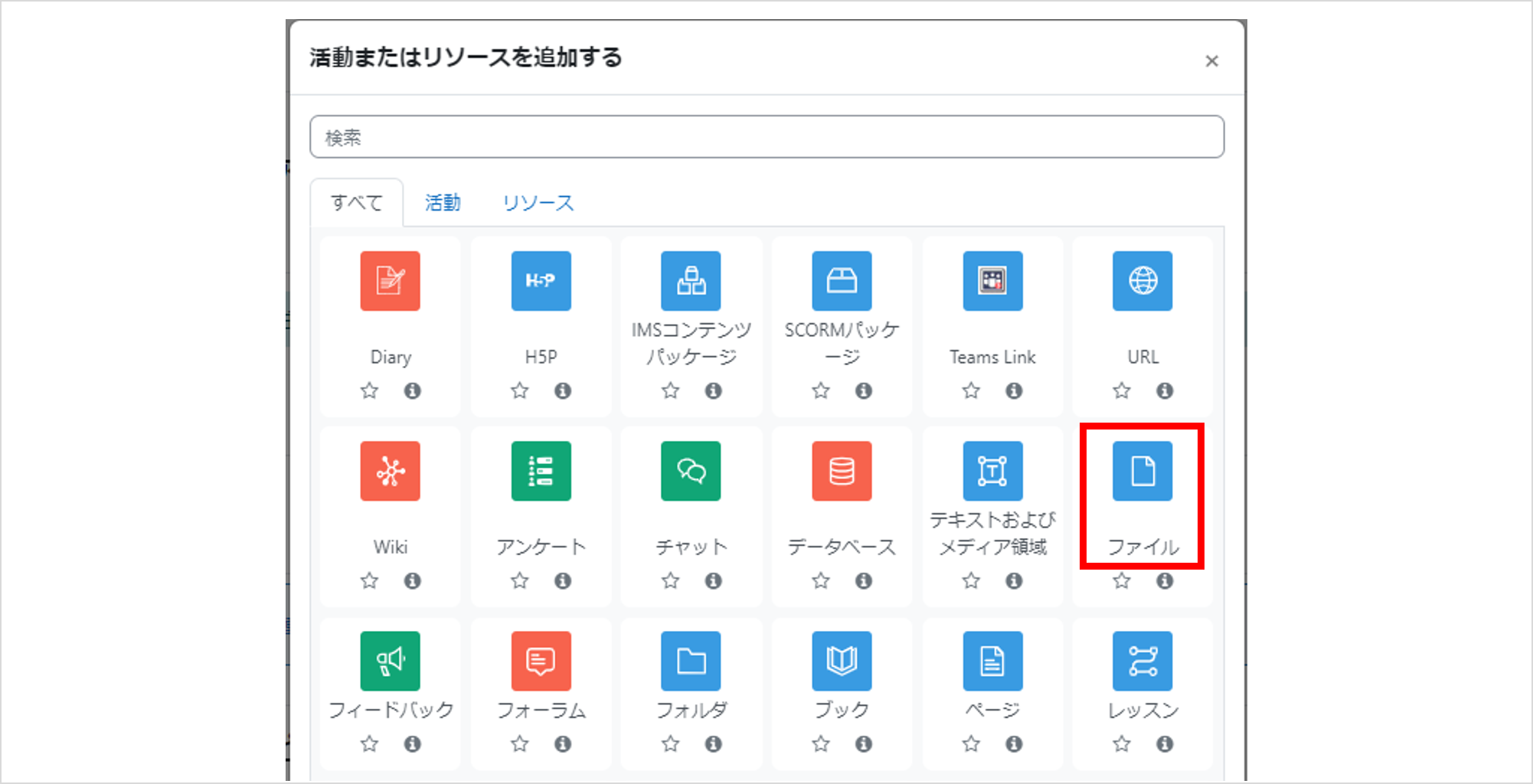The height and width of the screenshot is (784, 1533).
Task: Choose the アンケート survey icon
Action: pyautogui.click(x=541, y=471)
